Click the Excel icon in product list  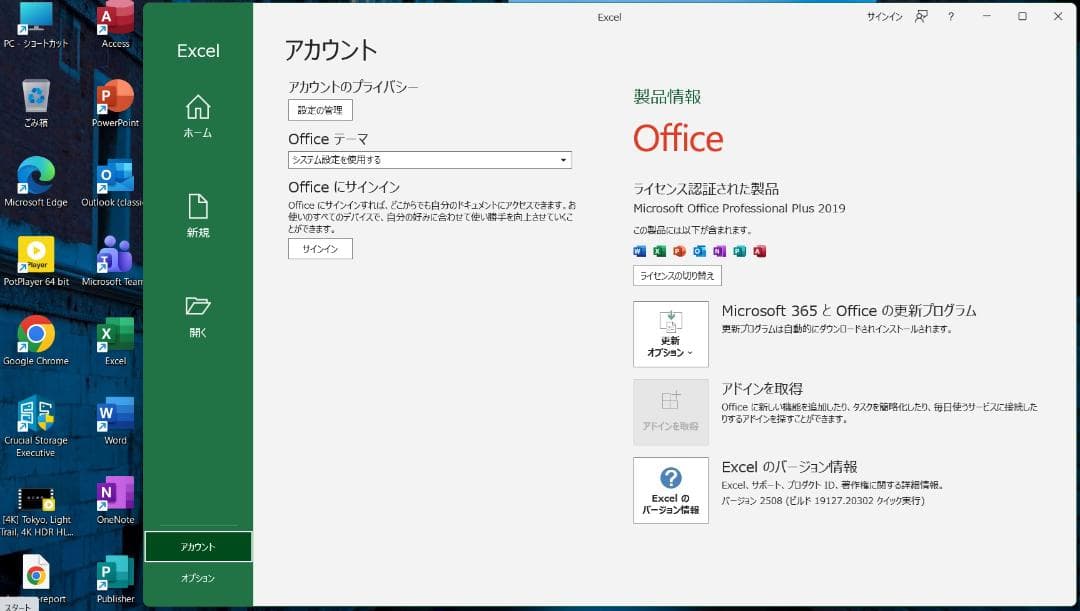(659, 252)
